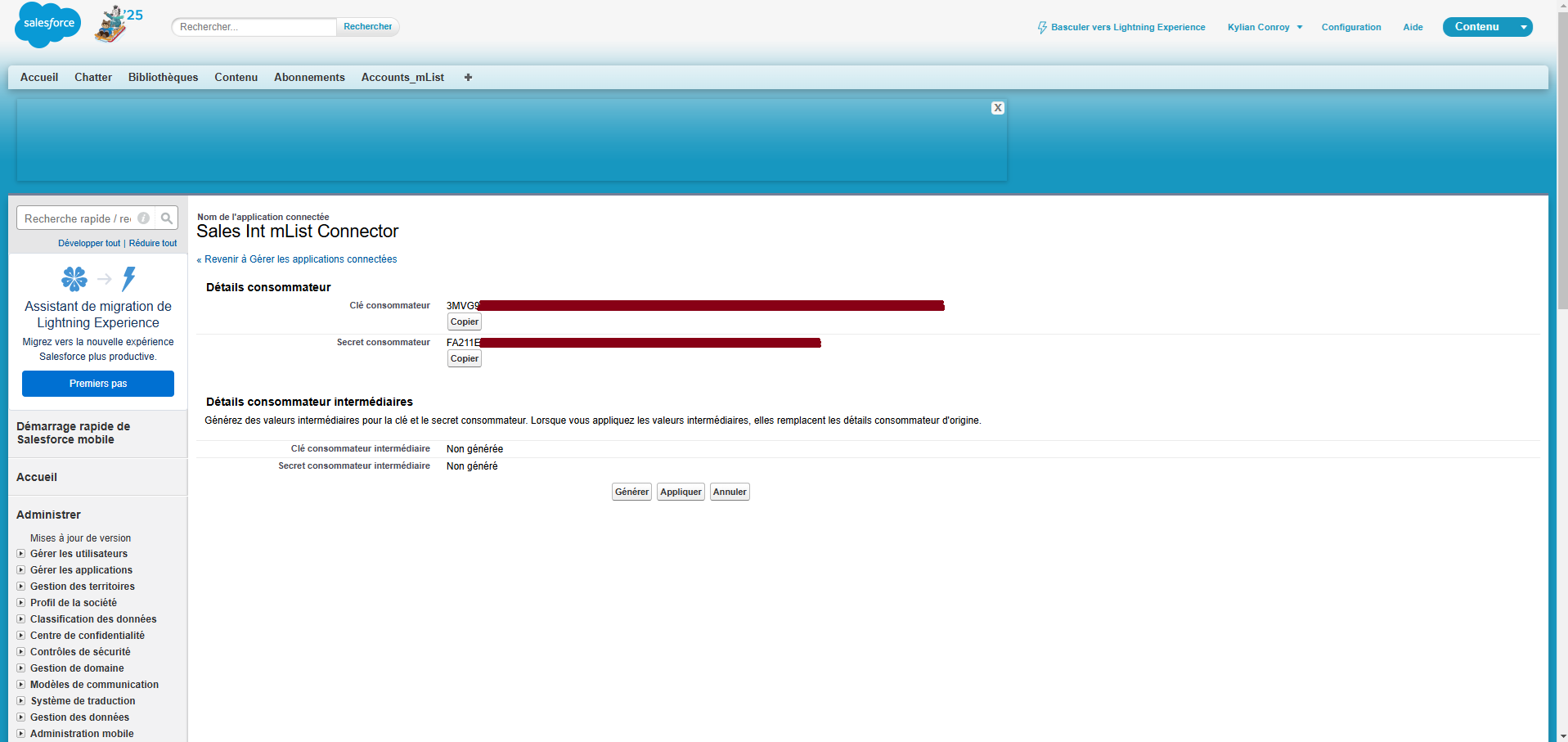The height and width of the screenshot is (742, 1568).
Task: Expand Contrôles de sécurité
Action: (x=21, y=652)
